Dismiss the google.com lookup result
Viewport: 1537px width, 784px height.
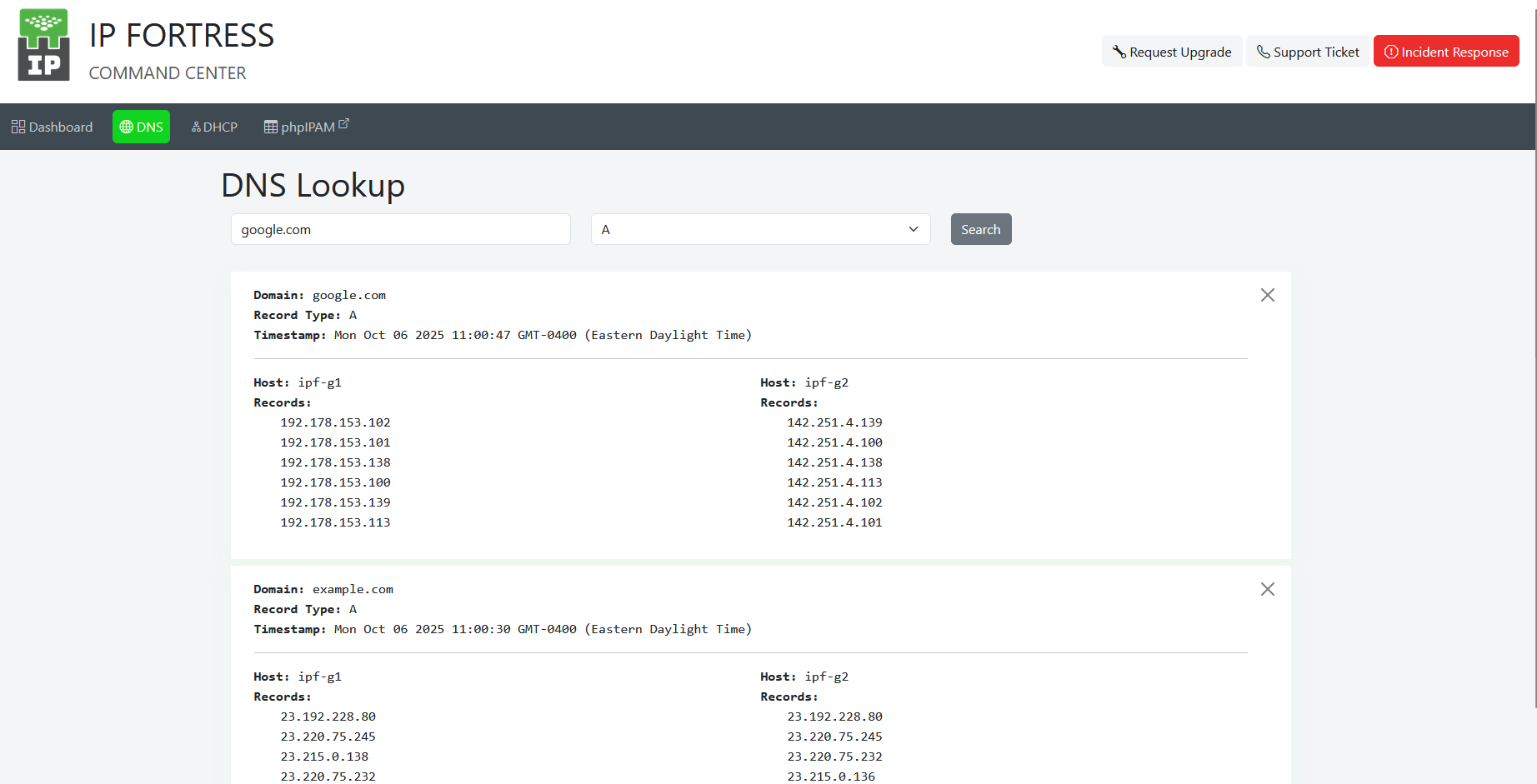[x=1268, y=295]
